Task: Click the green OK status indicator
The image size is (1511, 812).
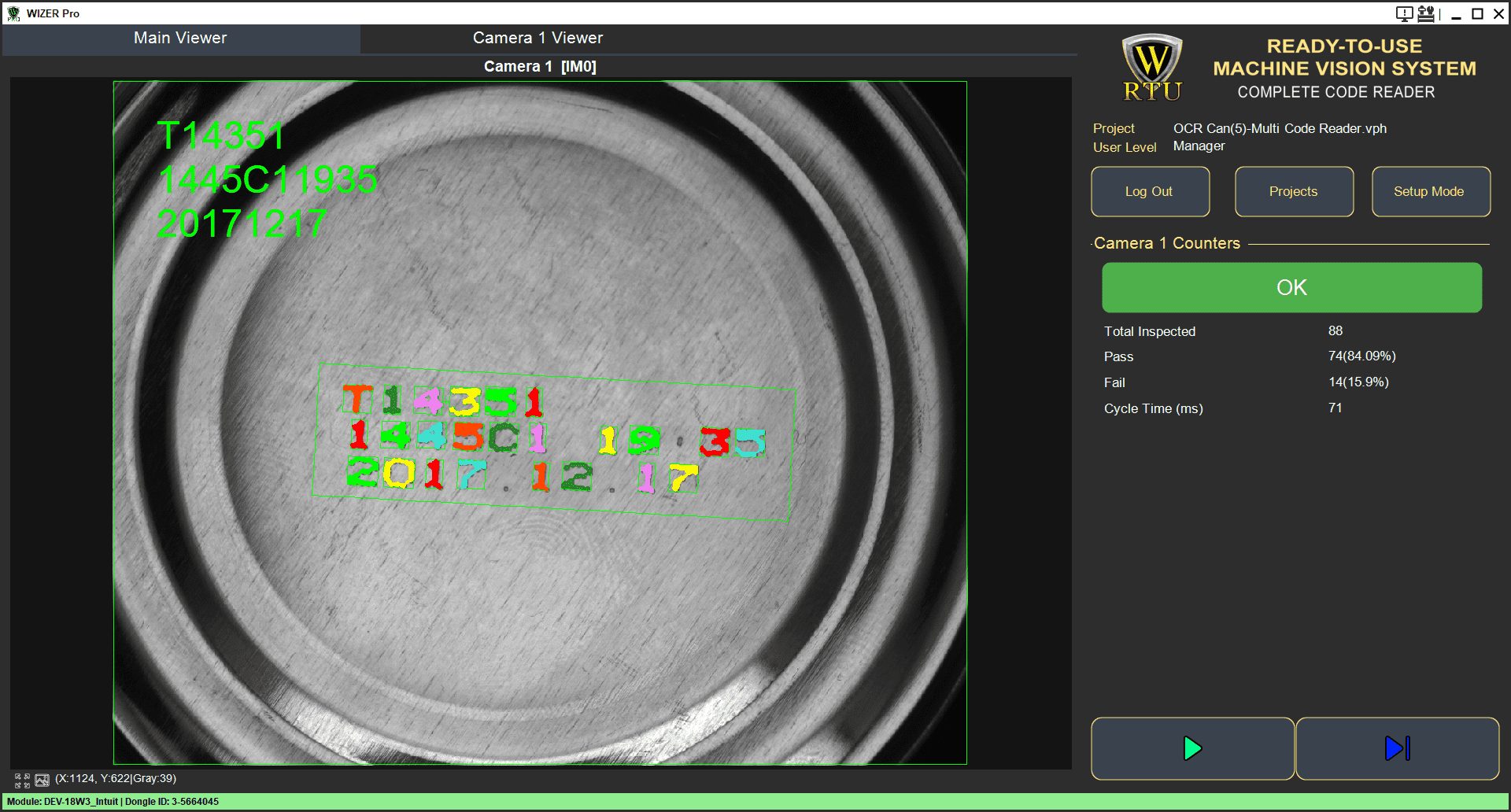Action: 1291,287
